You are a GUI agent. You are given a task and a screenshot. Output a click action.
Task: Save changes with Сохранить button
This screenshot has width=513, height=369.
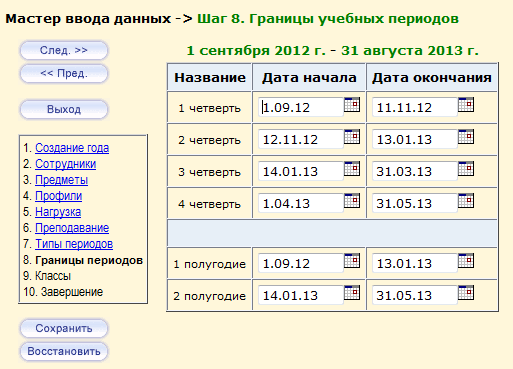click(x=64, y=328)
